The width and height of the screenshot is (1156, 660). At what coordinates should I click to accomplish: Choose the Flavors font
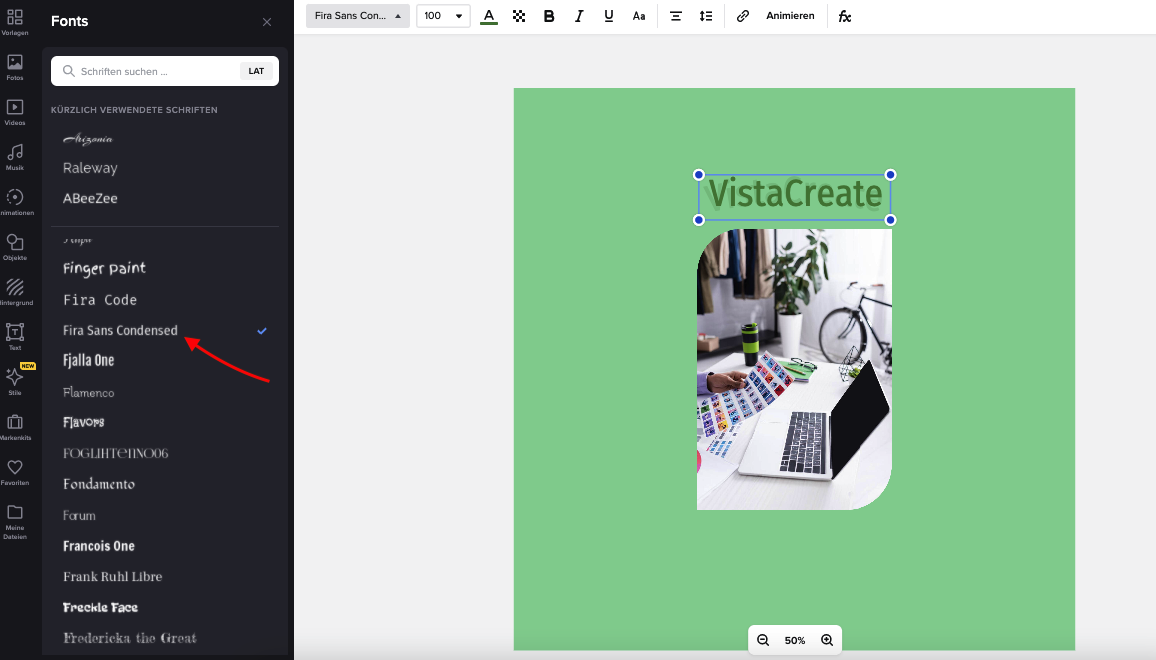tap(83, 422)
